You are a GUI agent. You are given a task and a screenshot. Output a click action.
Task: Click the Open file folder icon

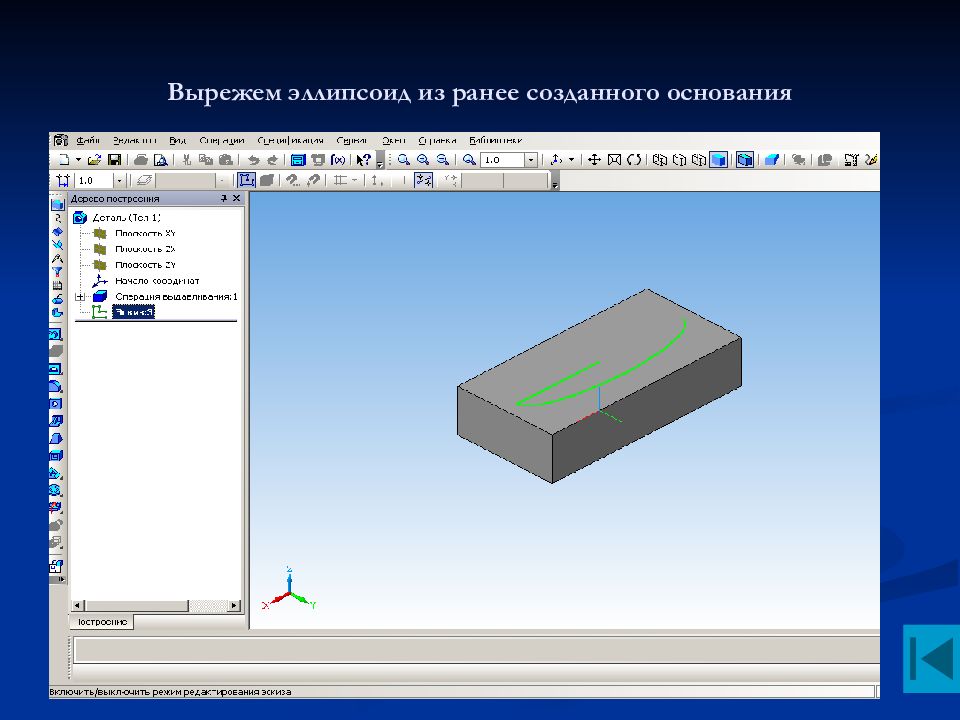pos(94,160)
